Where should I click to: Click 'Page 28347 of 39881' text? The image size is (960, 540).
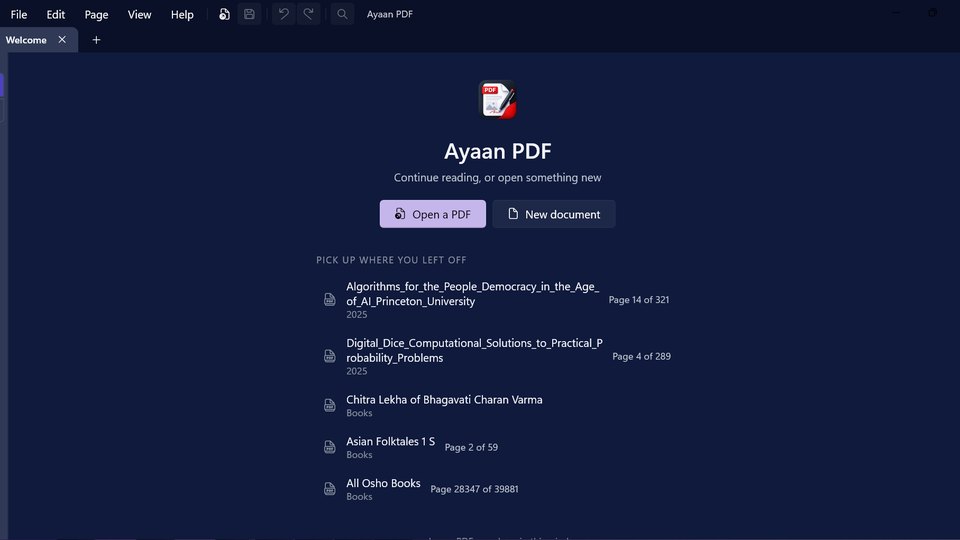point(474,489)
